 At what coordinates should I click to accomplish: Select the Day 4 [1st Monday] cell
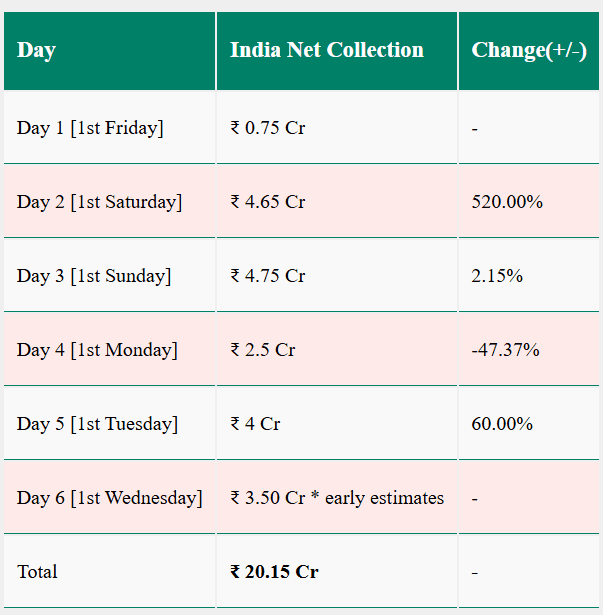(x=97, y=350)
